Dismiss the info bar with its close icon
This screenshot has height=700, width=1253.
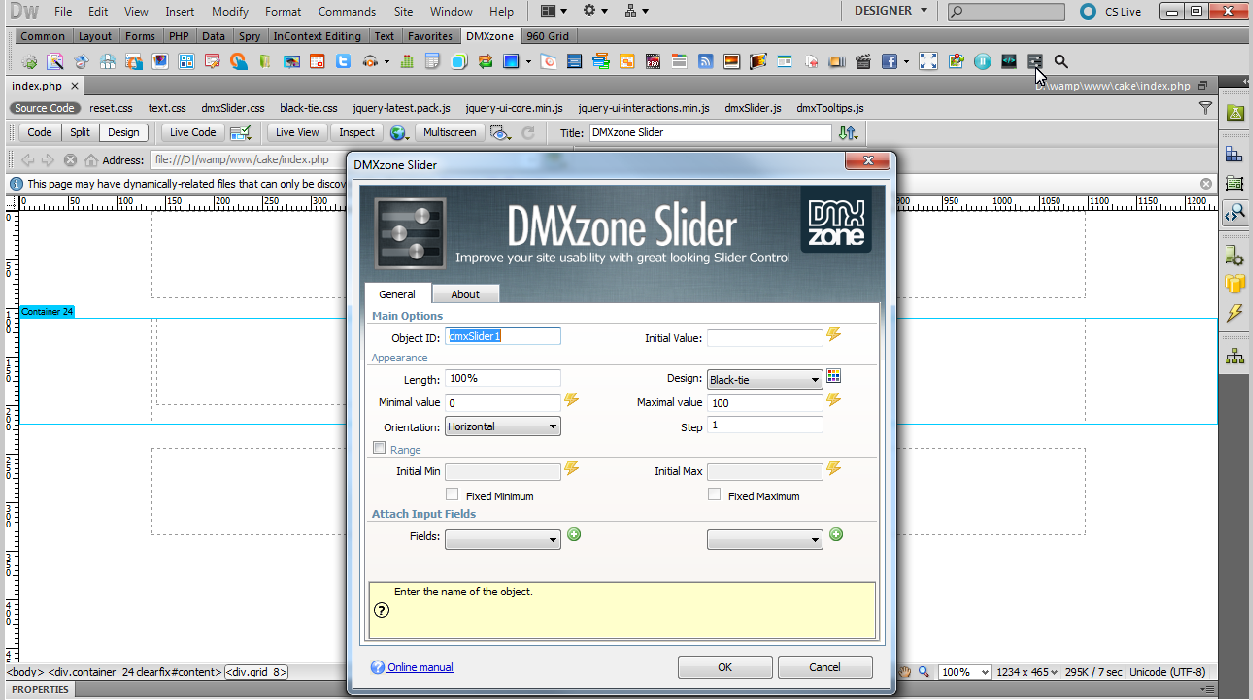click(x=1206, y=184)
